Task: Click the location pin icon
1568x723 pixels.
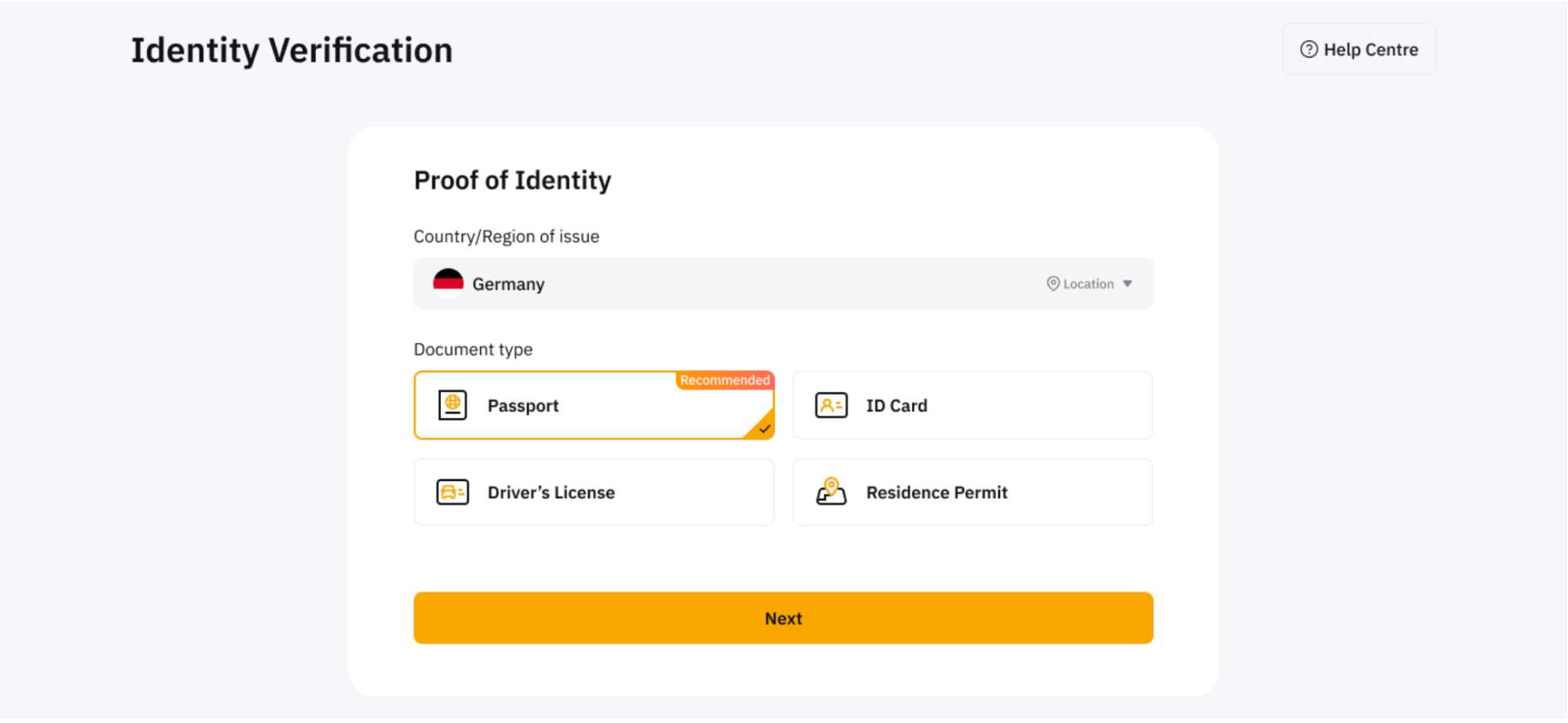Action: (1053, 284)
